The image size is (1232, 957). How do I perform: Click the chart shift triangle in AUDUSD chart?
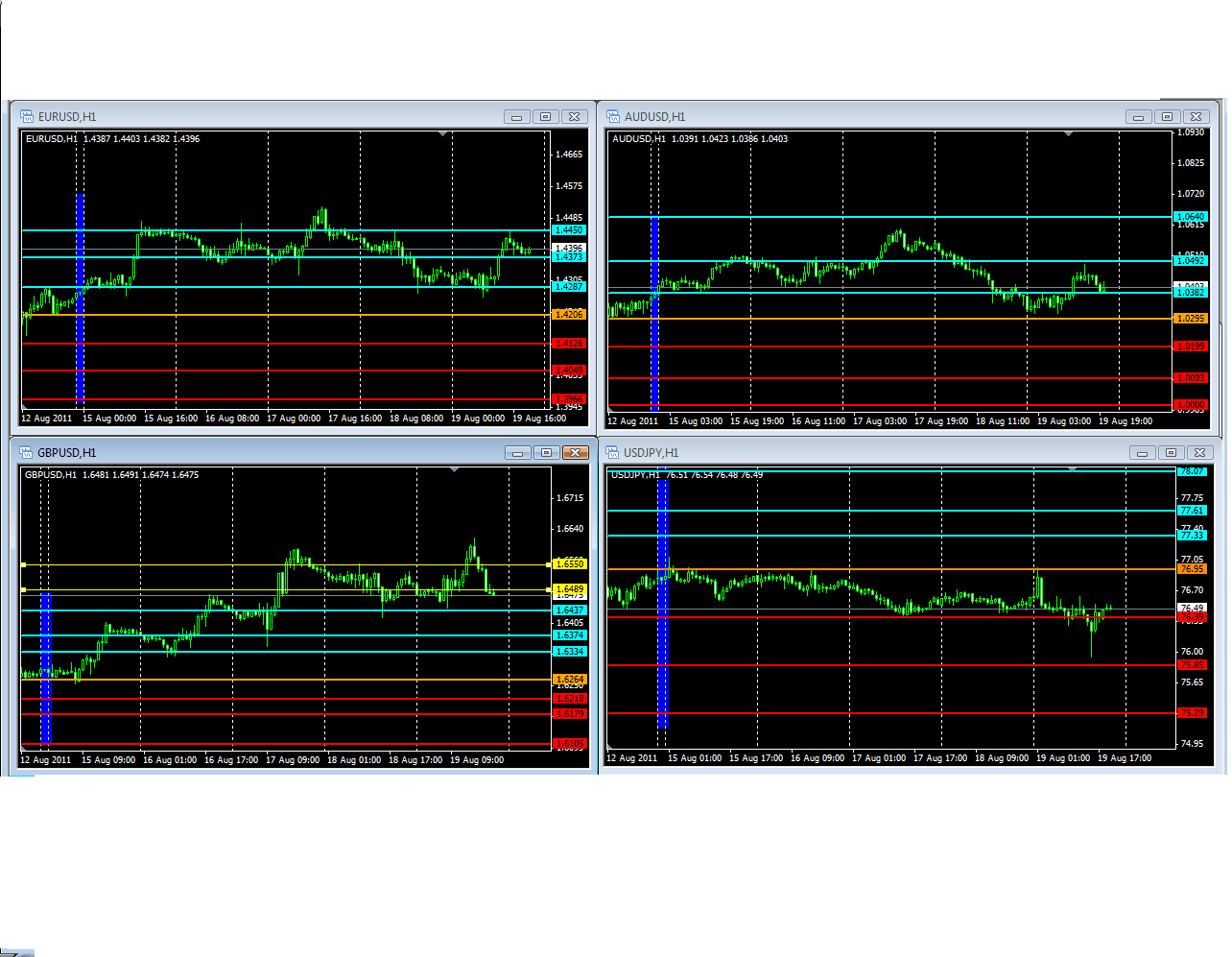[x=1068, y=134]
